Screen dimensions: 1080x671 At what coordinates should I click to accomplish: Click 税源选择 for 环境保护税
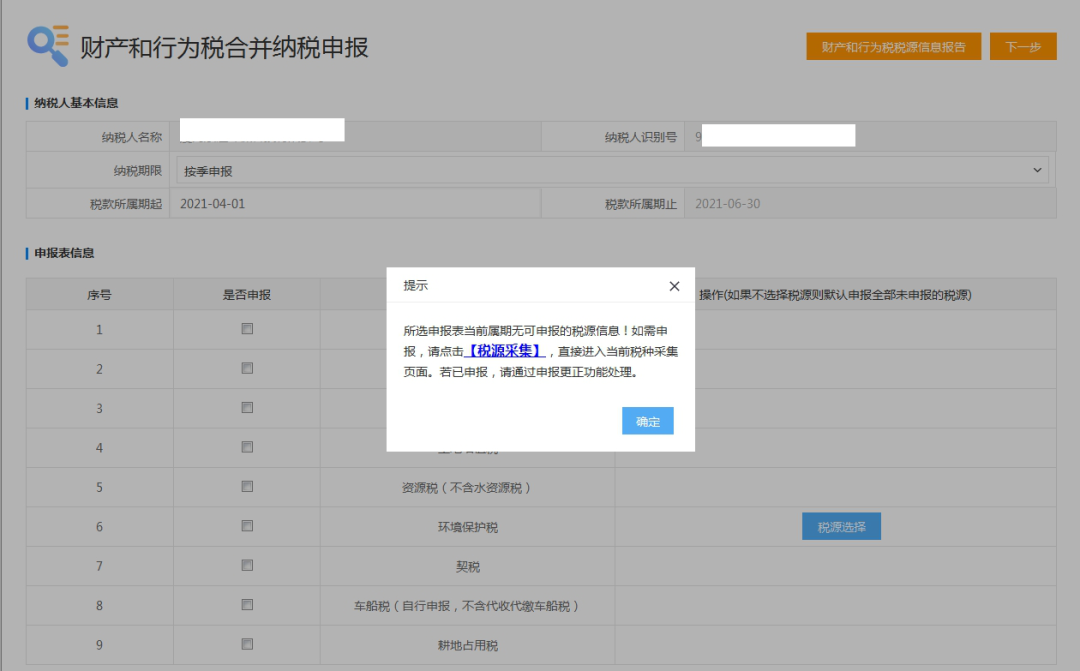pyautogui.click(x=842, y=525)
